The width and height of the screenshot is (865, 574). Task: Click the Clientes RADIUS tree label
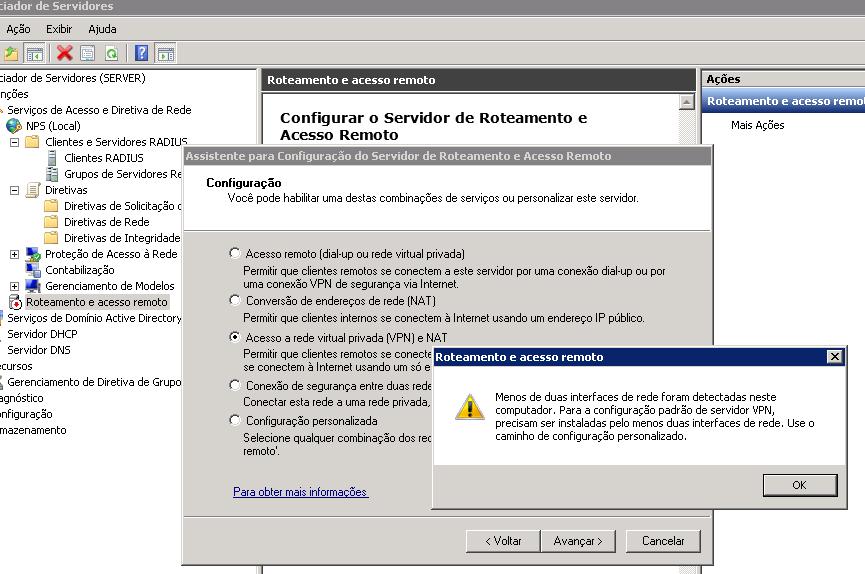click(104, 158)
